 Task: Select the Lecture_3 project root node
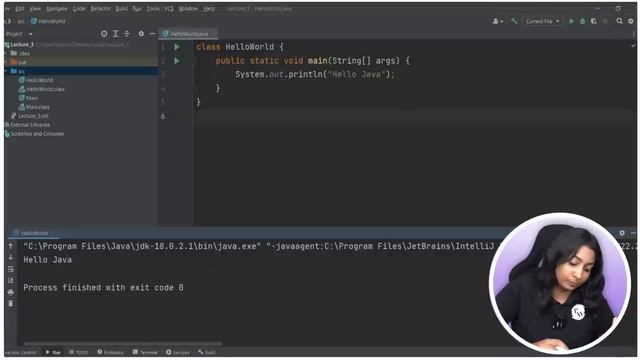22,44
